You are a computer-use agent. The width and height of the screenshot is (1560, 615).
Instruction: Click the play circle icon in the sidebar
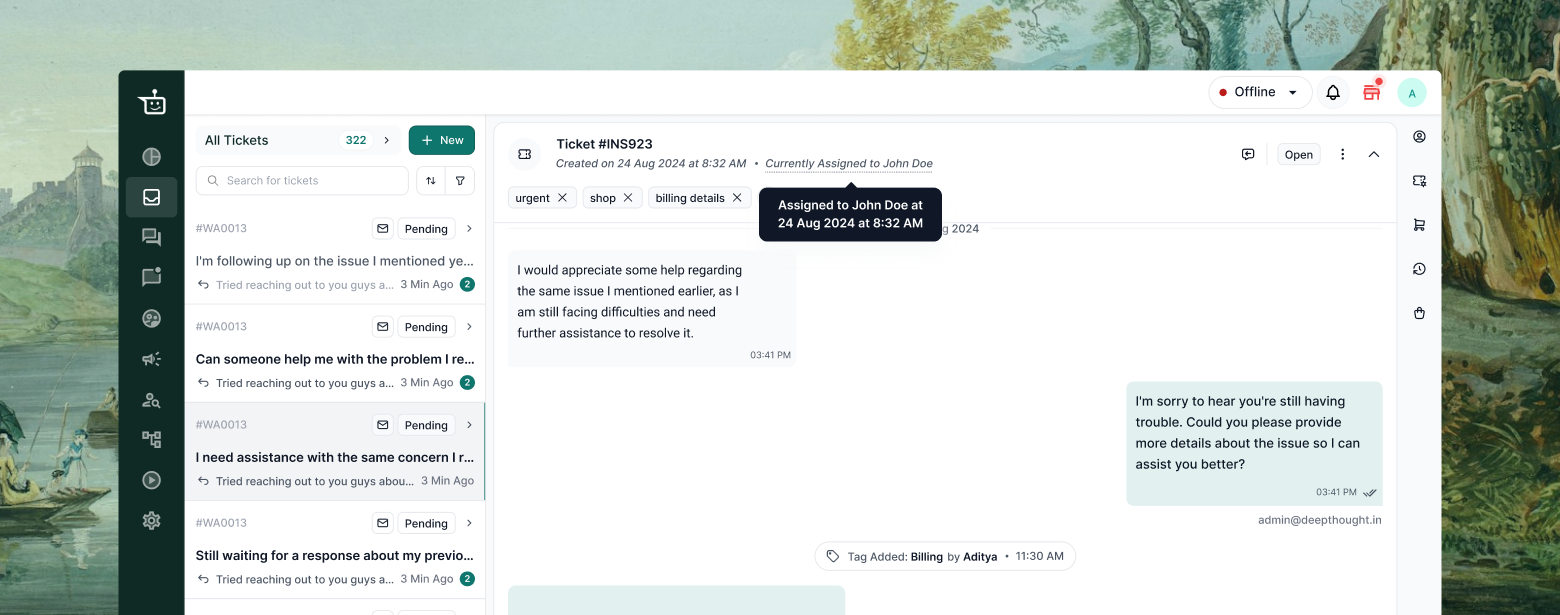(x=152, y=480)
